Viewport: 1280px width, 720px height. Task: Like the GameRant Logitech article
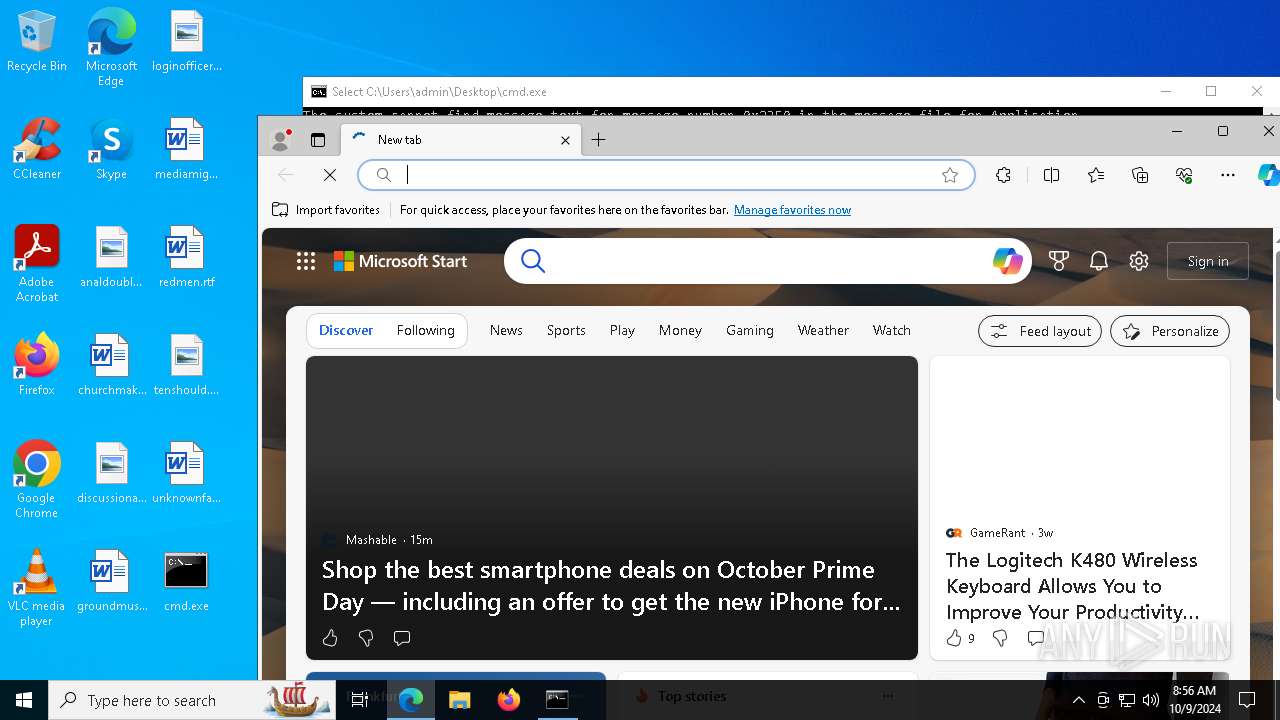coord(954,638)
